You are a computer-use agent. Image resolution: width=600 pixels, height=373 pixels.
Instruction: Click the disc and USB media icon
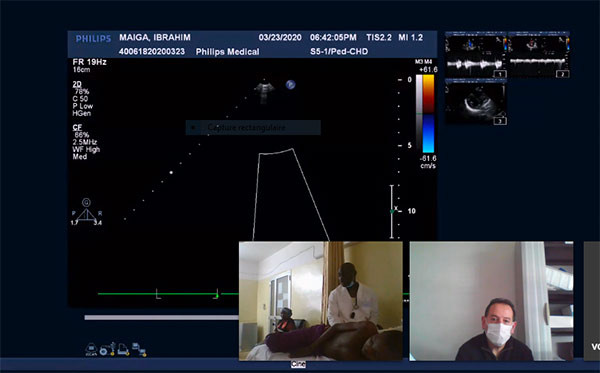click(x=108, y=349)
